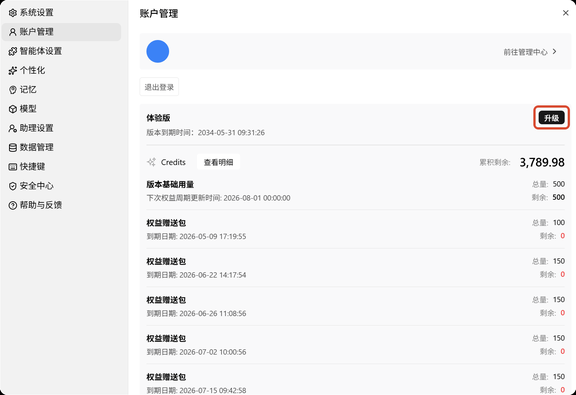Select 账户管理 in the sidebar
The width and height of the screenshot is (576, 395).
click(x=61, y=32)
